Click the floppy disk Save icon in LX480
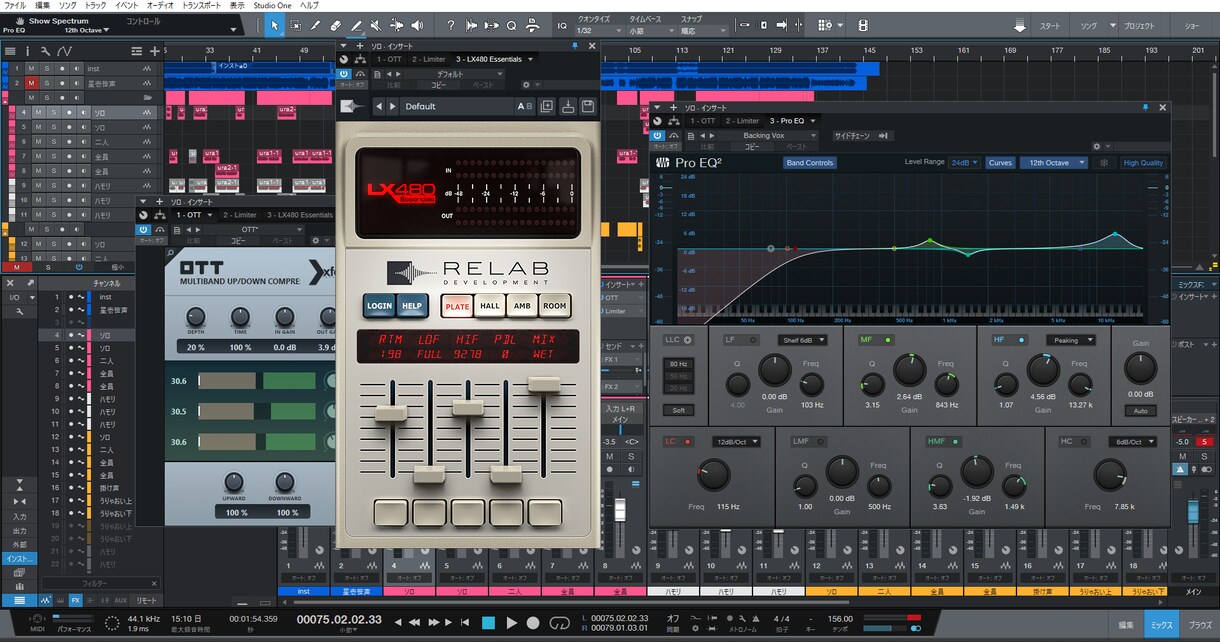The height and width of the screenshot is (642, 1220). (x=588, y=106)
